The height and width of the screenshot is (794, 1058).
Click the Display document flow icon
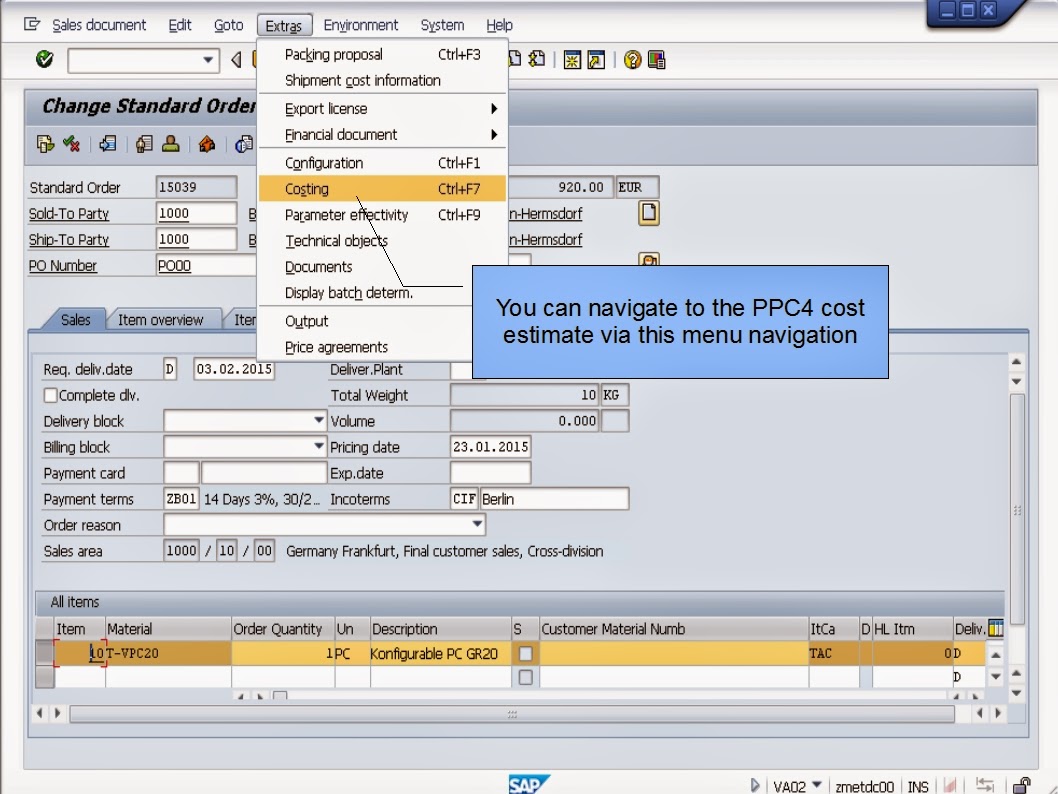point(45,144)
